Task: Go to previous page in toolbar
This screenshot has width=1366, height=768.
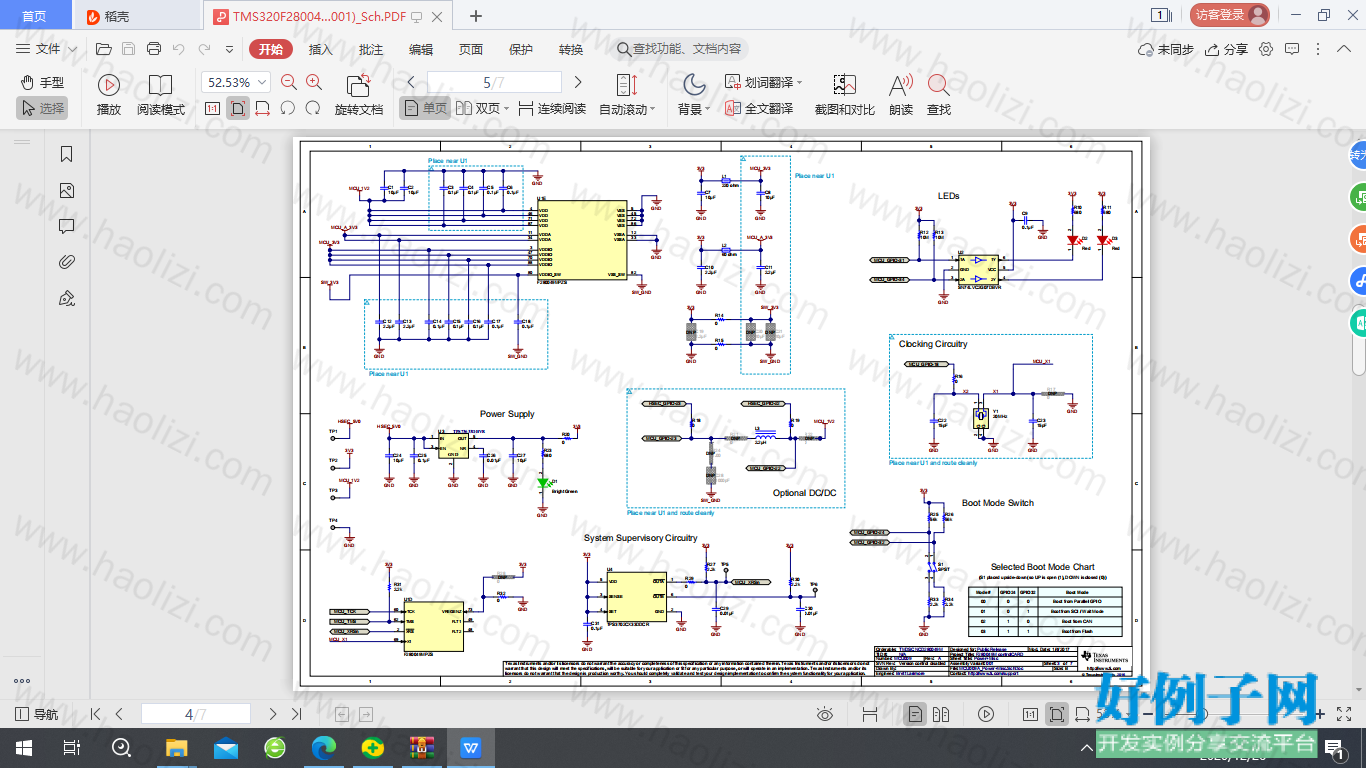Action: pos(411,83)
